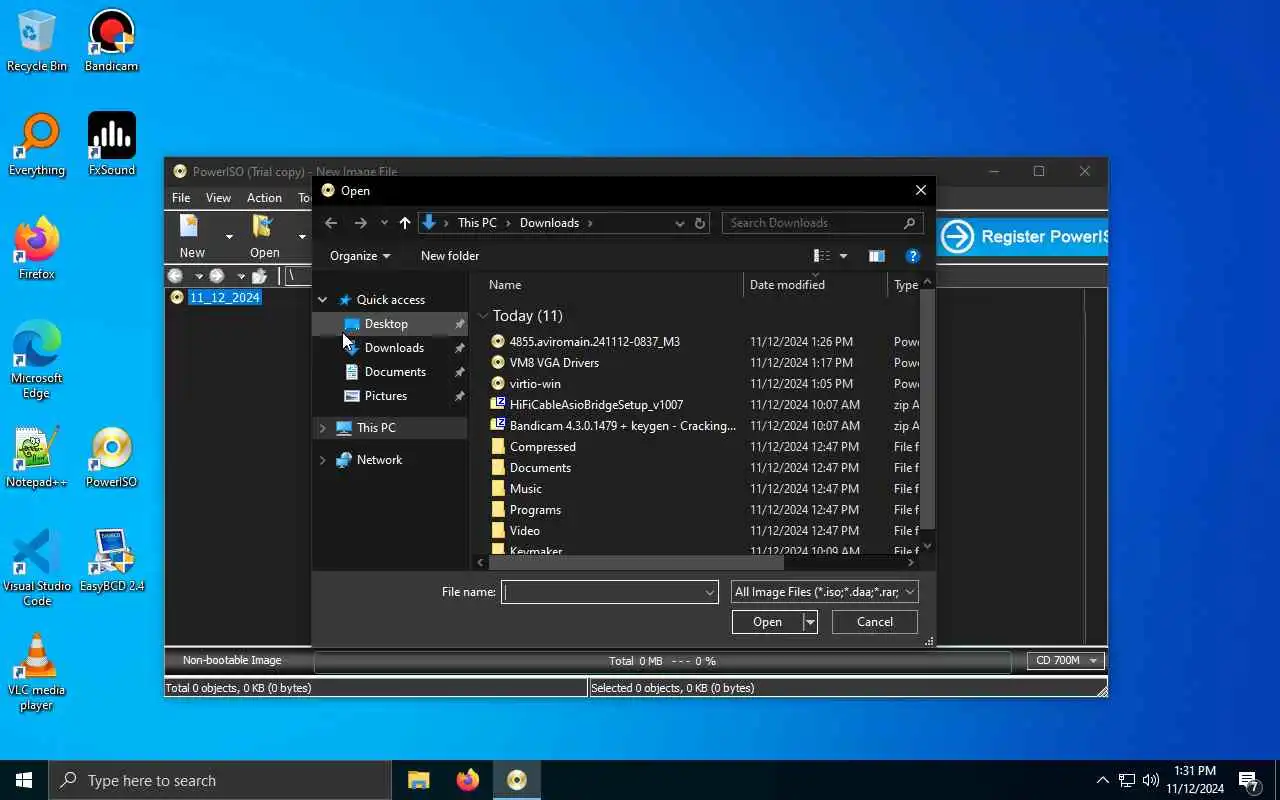The width and height of the screenshot is (1280, 800).
Task: Open the file type filter All Image Files
Action: [825, 592]
